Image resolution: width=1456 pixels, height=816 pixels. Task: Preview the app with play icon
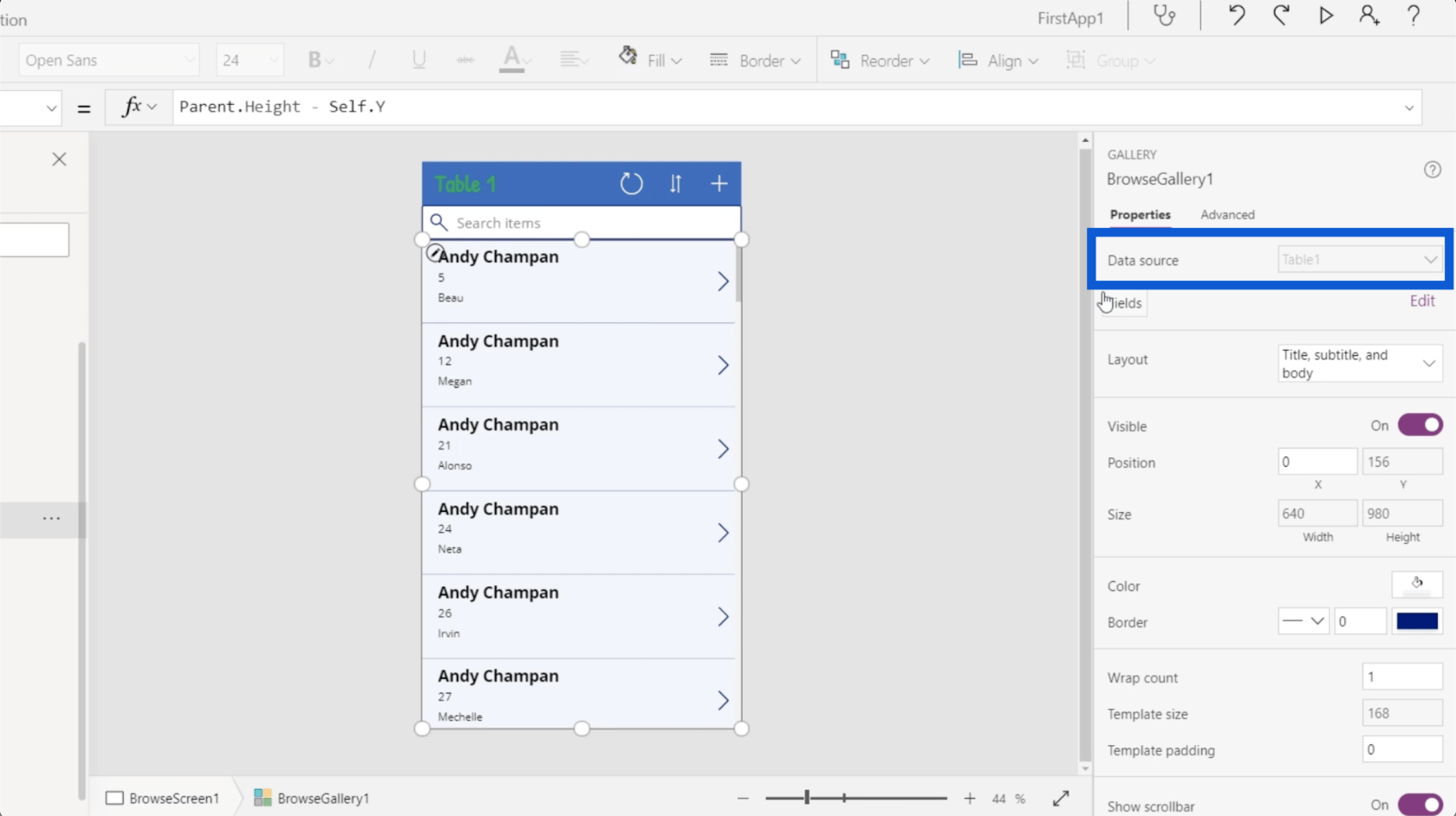(1326, 16)
